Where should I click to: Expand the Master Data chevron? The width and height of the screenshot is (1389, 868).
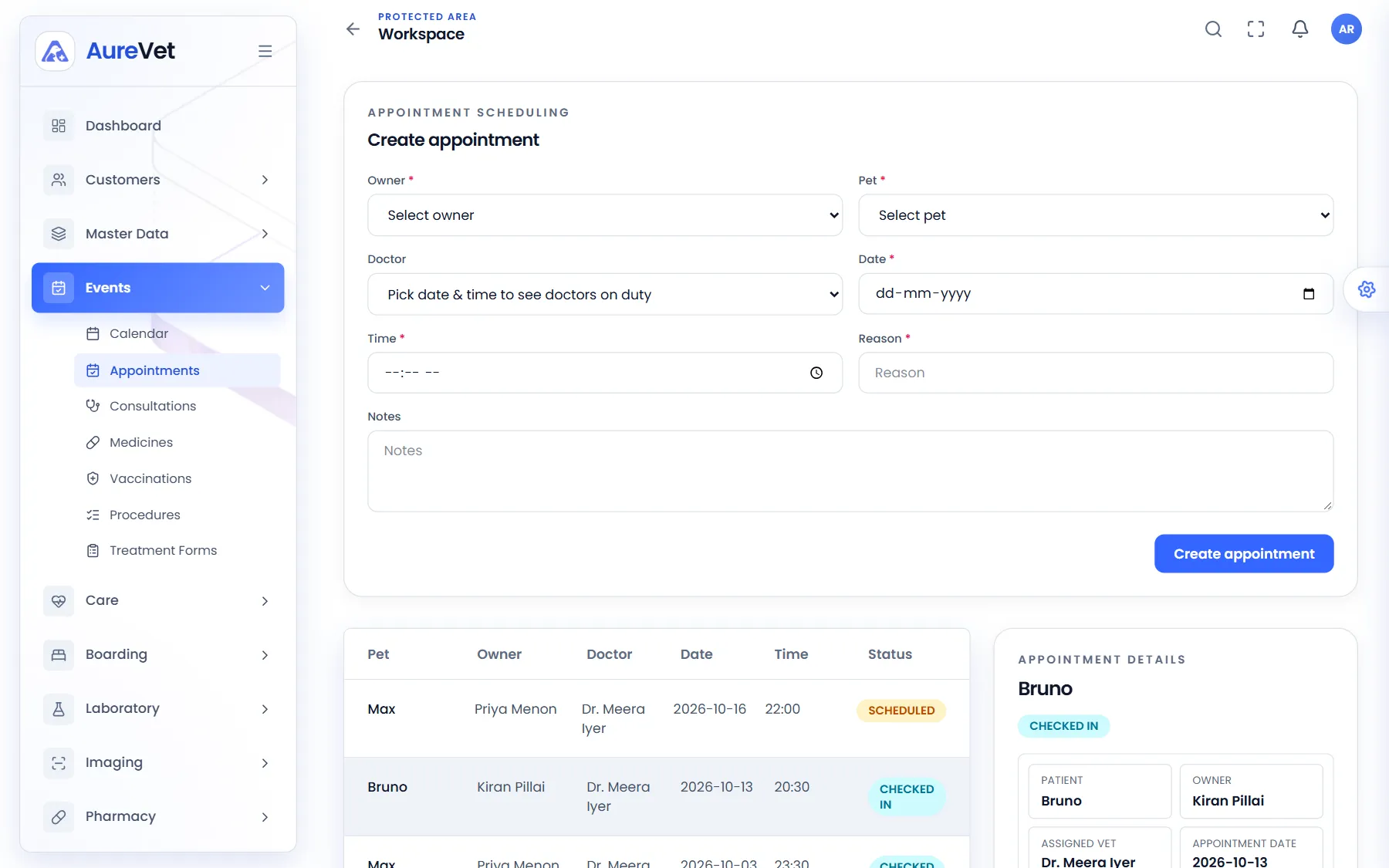point(265,234)
